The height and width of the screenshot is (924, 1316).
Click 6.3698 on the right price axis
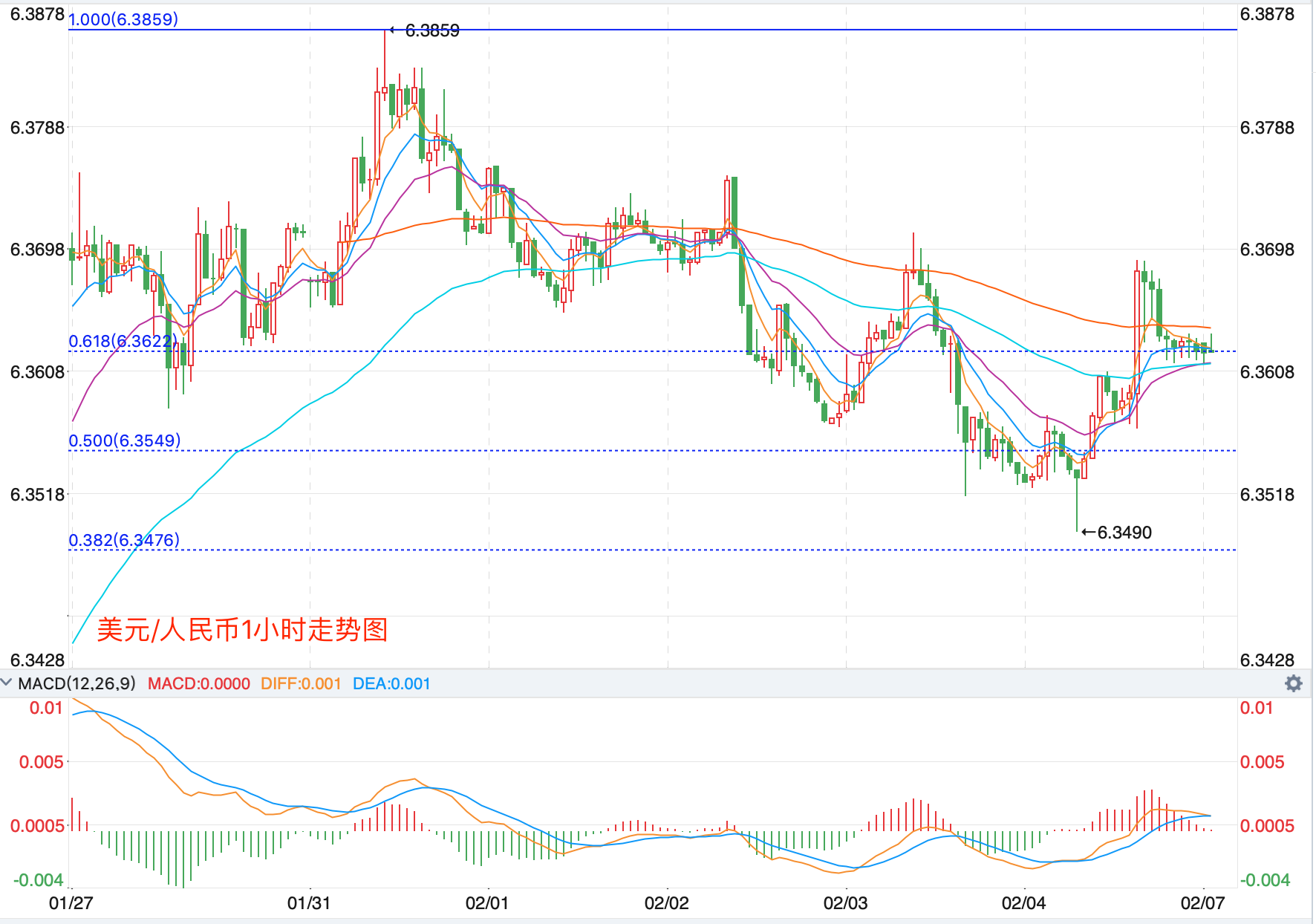(x=1266, y=250)
